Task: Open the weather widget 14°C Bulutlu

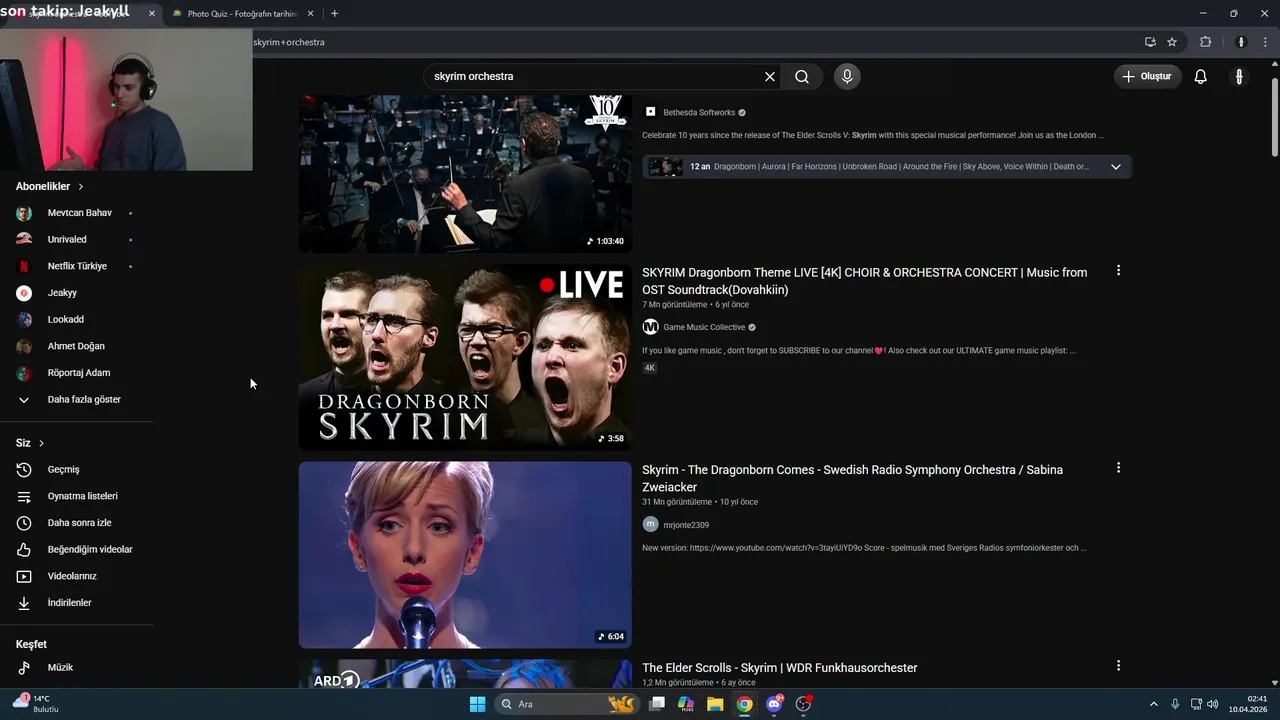Action: click(36, 703)
